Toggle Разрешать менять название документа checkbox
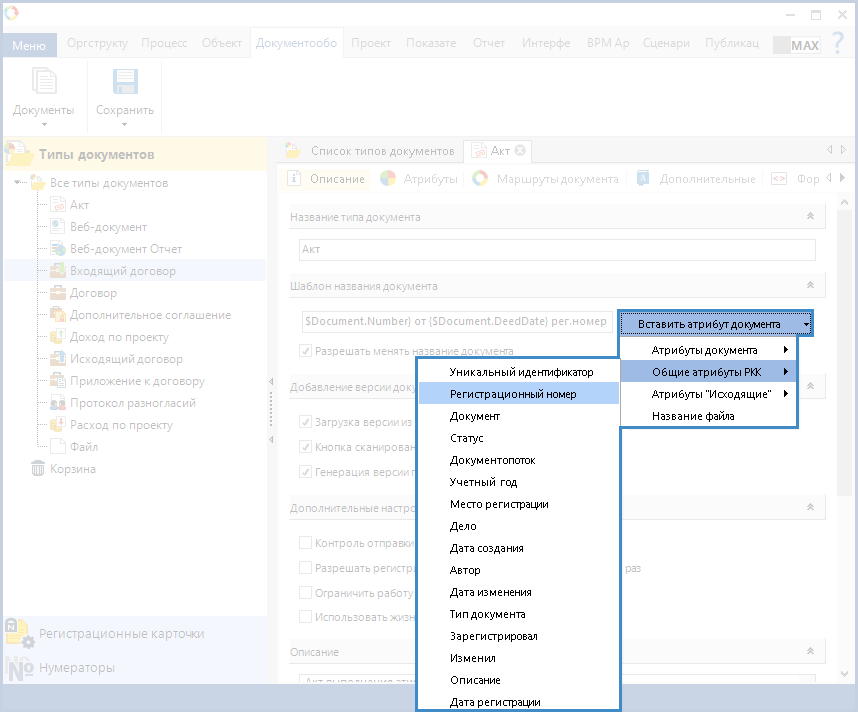The width and height of the screenshot is (858, 712). 307,352
